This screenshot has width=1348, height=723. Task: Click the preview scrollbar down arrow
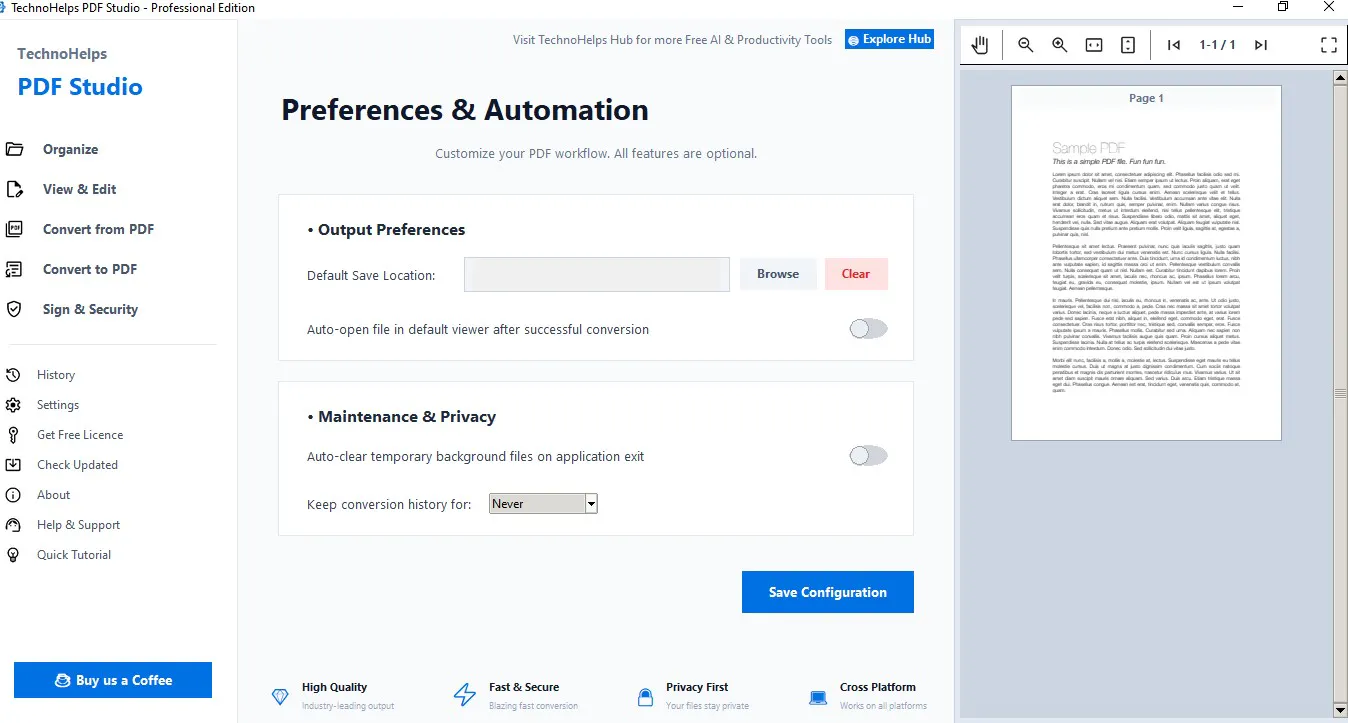point(1340,710)
